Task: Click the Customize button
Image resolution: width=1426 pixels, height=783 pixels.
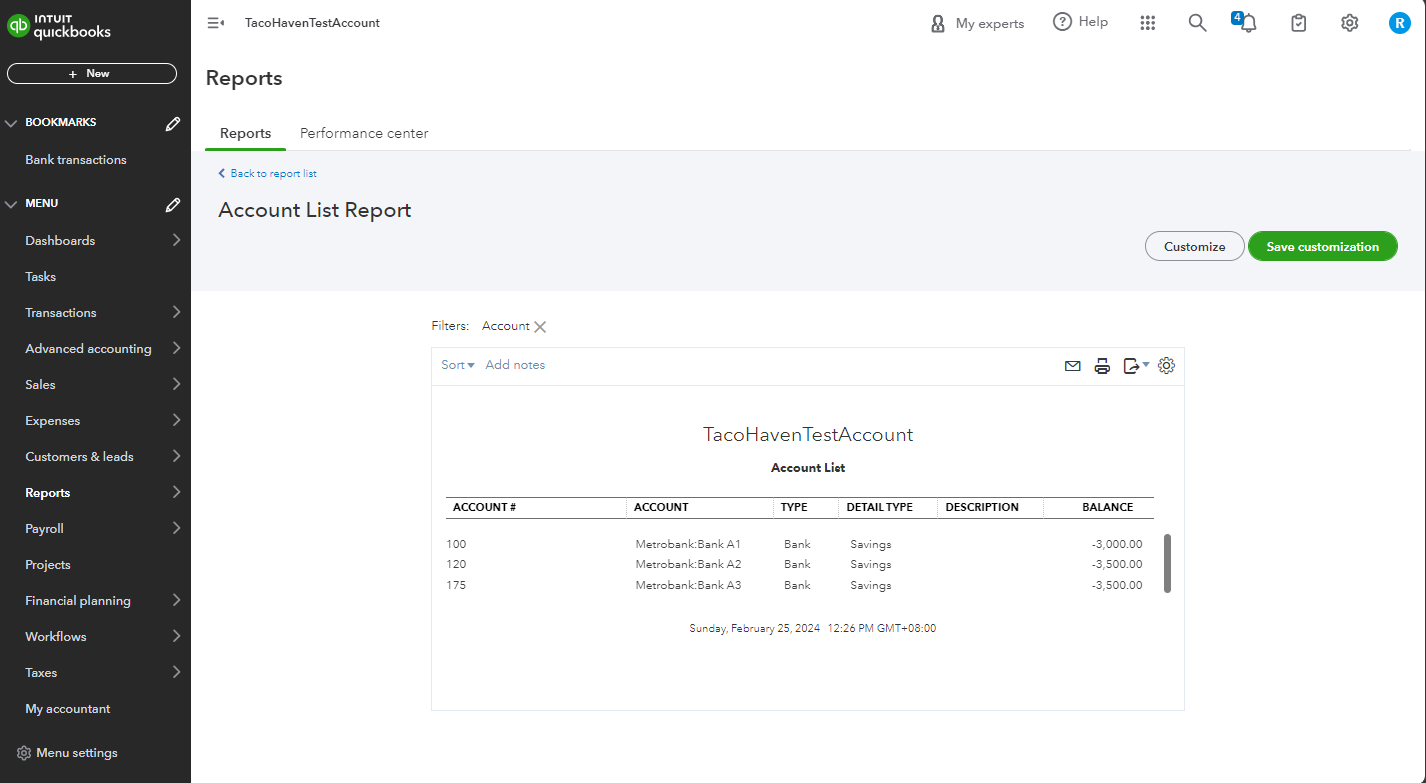Action: coord(1195,247)
